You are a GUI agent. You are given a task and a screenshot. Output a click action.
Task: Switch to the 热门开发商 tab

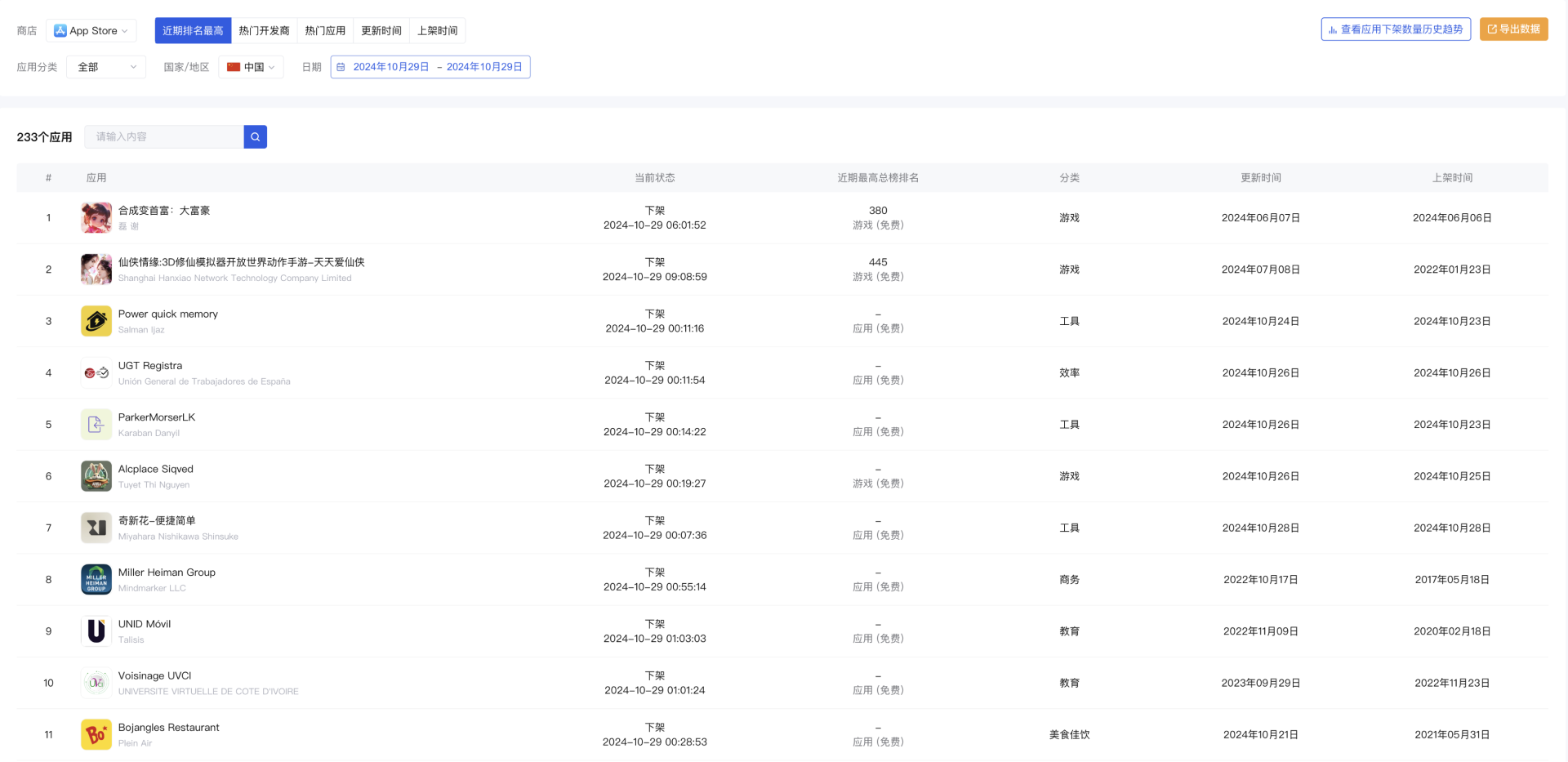(x=264, y=31)
